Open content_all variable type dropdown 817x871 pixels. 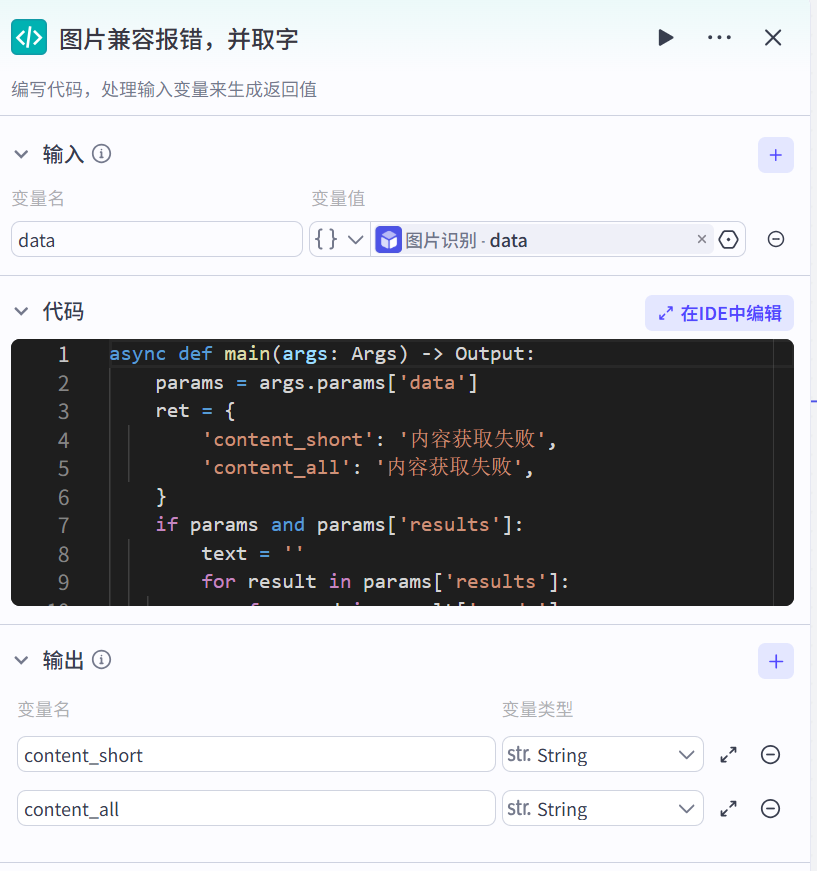point(602,809)
